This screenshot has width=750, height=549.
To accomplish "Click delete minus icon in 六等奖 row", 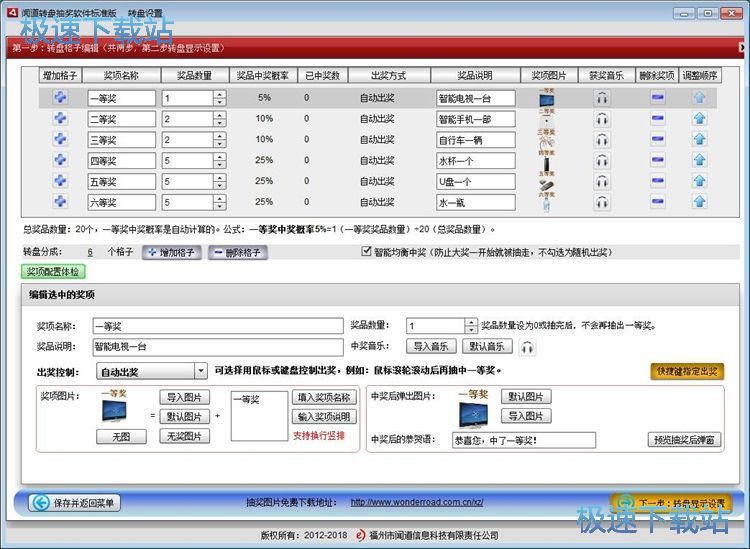I will click(657, 203).
